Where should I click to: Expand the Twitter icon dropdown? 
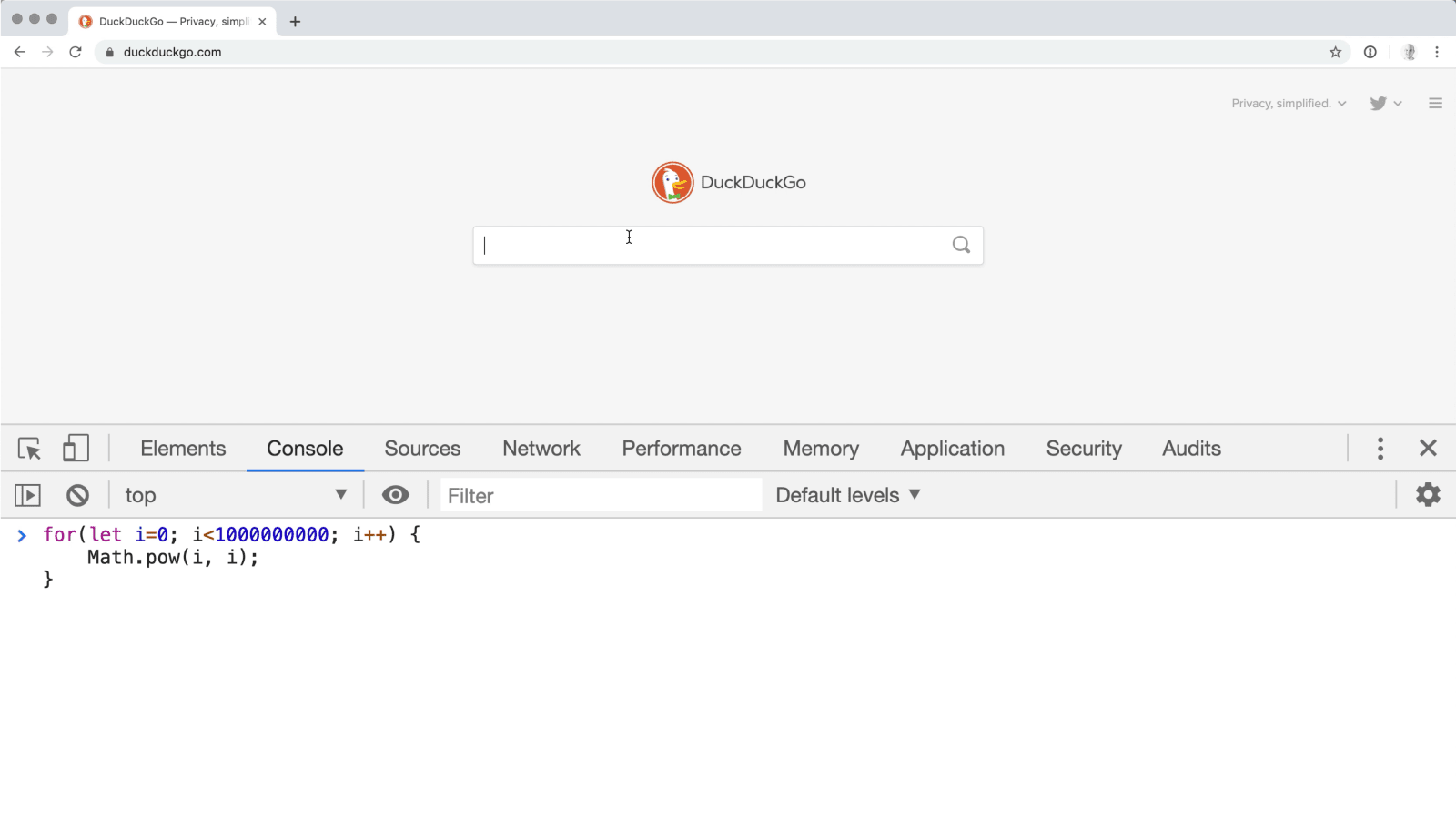pos(1386,103)
